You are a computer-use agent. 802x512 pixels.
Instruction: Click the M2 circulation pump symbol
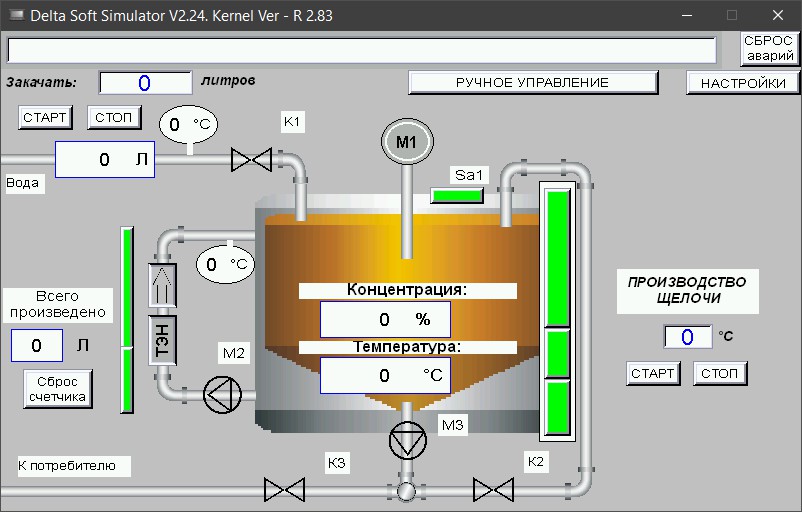(x=222, y=394)
